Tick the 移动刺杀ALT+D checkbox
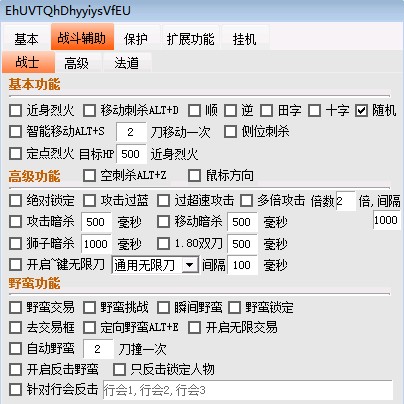The height and width of the screenshot is (404, 404). pos(89,110)
